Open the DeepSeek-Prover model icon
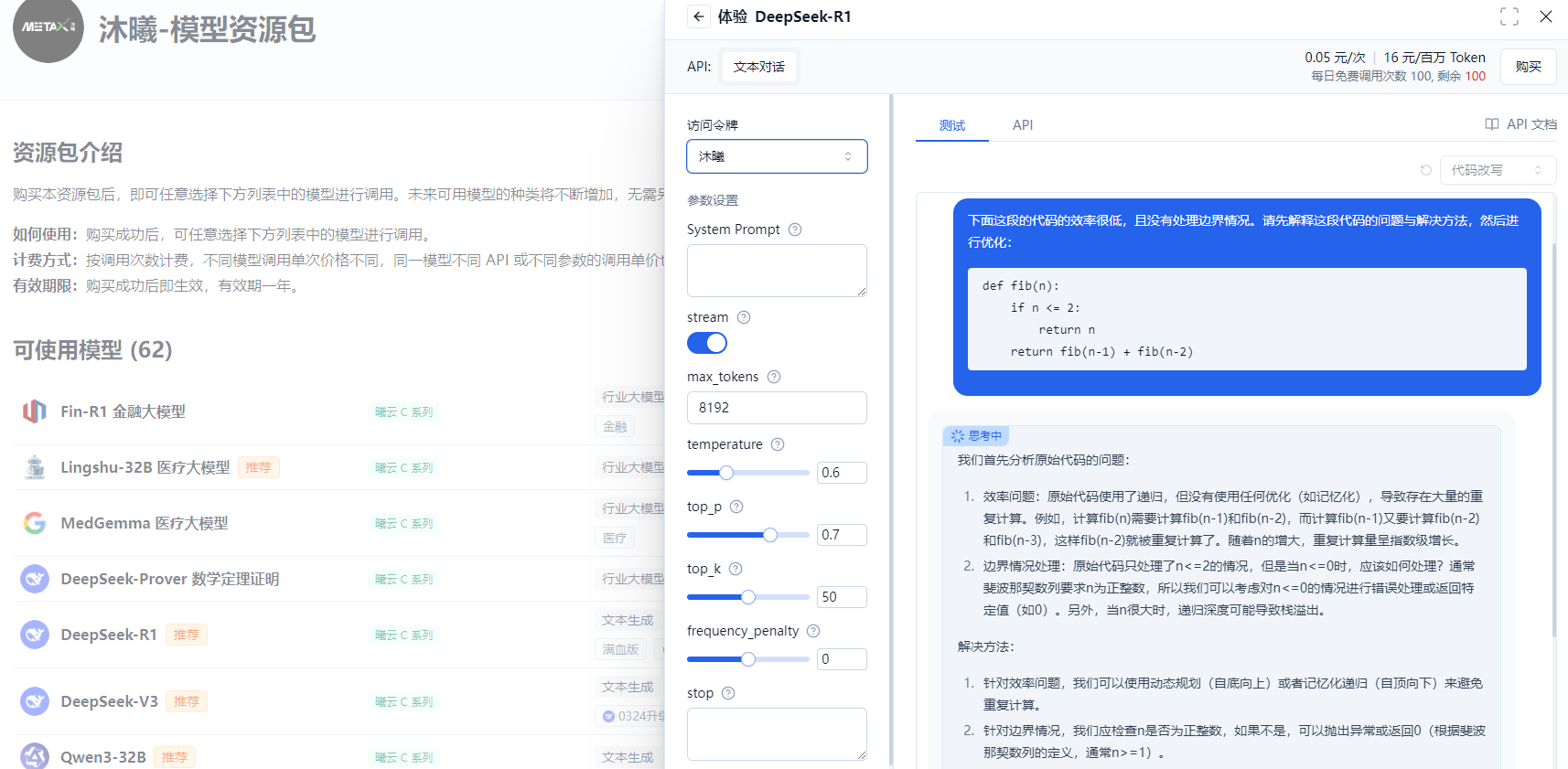Image resolution: width=1568 pixels, height=769 pixels. pyautogui.click(x=35, y=579)
